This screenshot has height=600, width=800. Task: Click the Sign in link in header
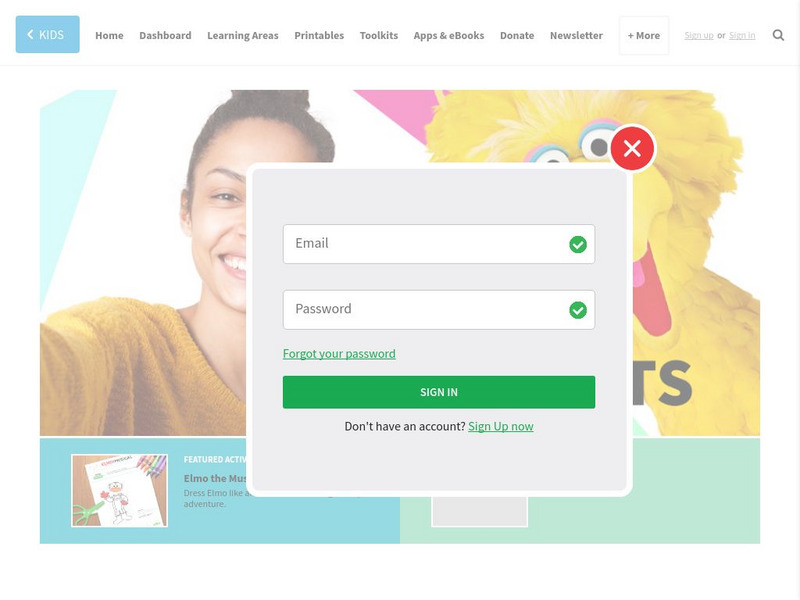click(742, 35)
